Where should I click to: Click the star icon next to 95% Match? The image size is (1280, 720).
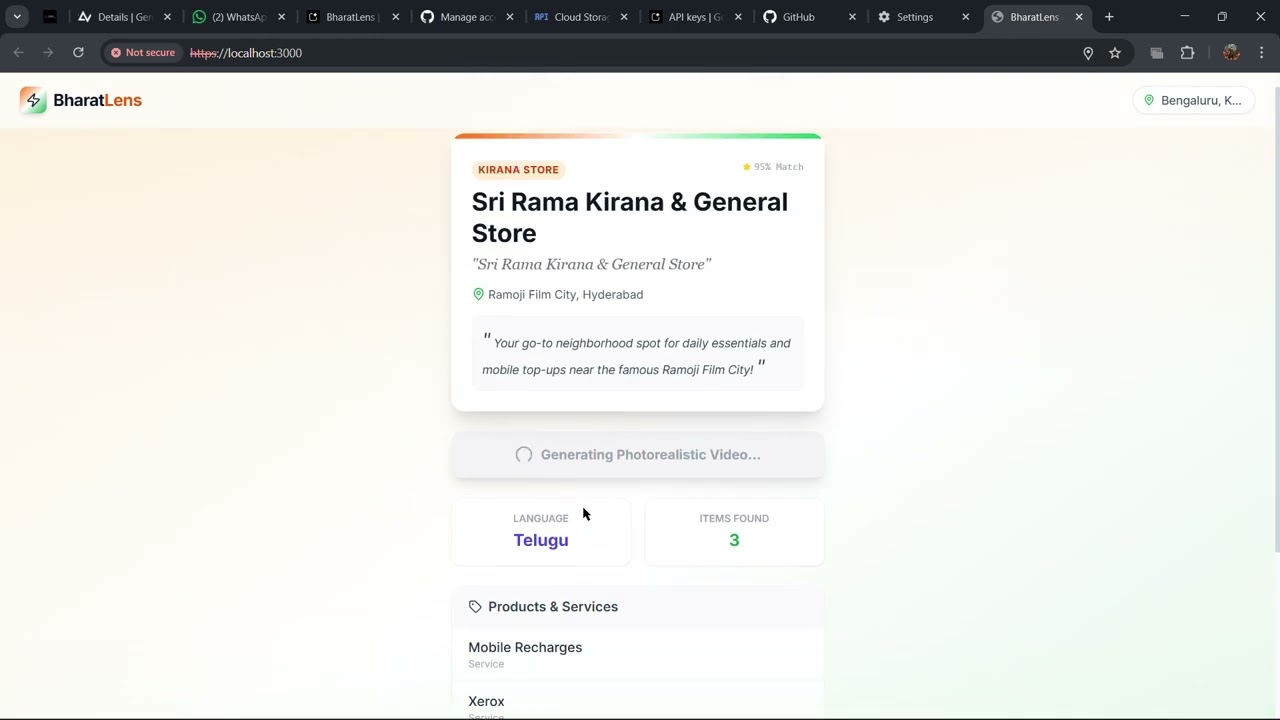pos(746,167)
